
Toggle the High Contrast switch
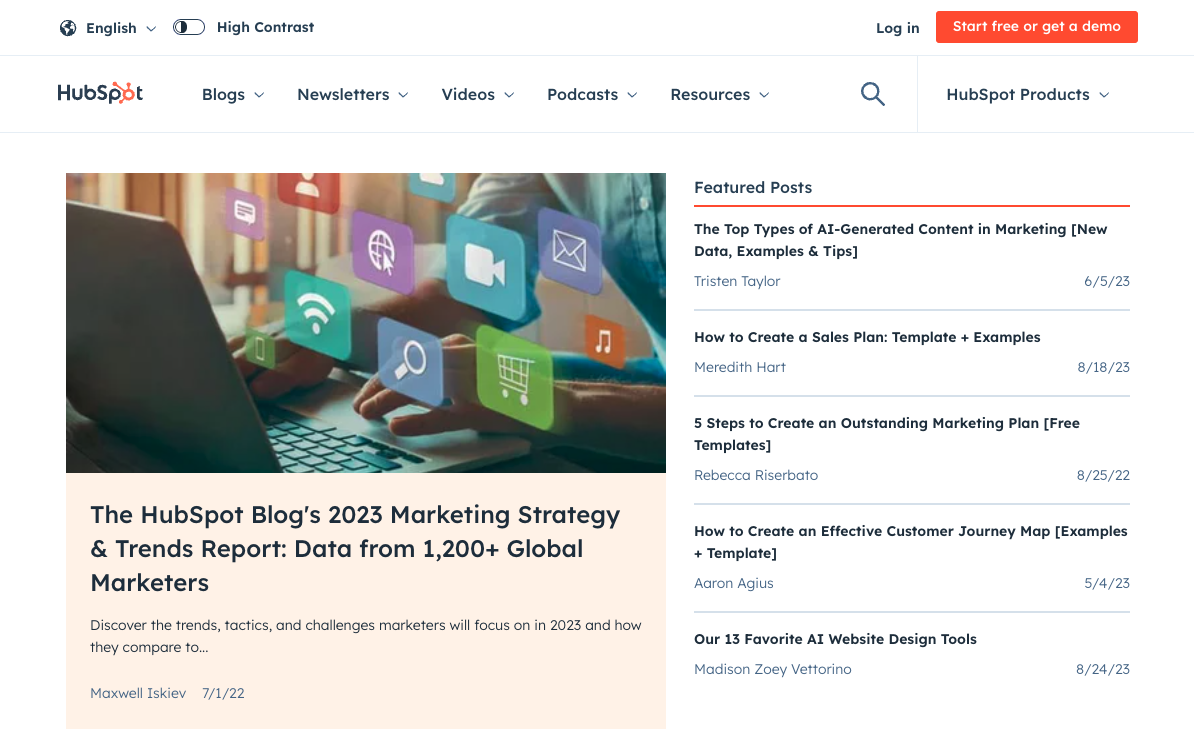pyautogui.click(x=189, y=27)
